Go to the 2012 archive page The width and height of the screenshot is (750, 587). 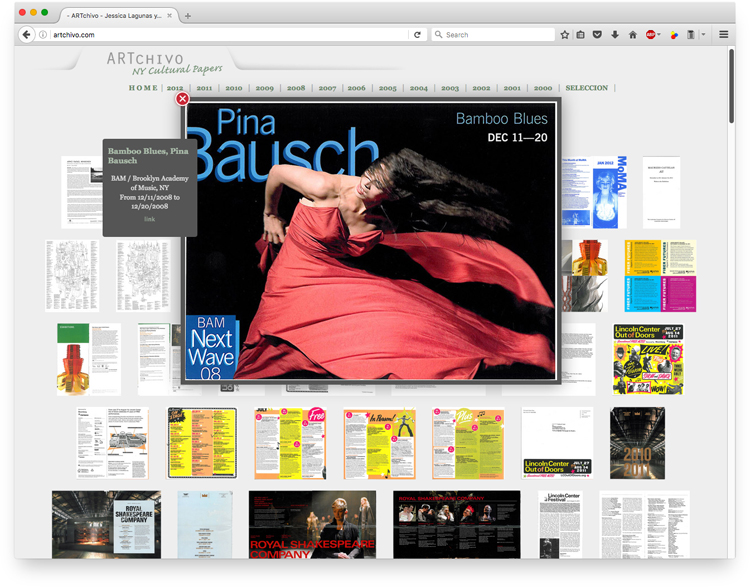pyautogui.click(x=175, y=88)
